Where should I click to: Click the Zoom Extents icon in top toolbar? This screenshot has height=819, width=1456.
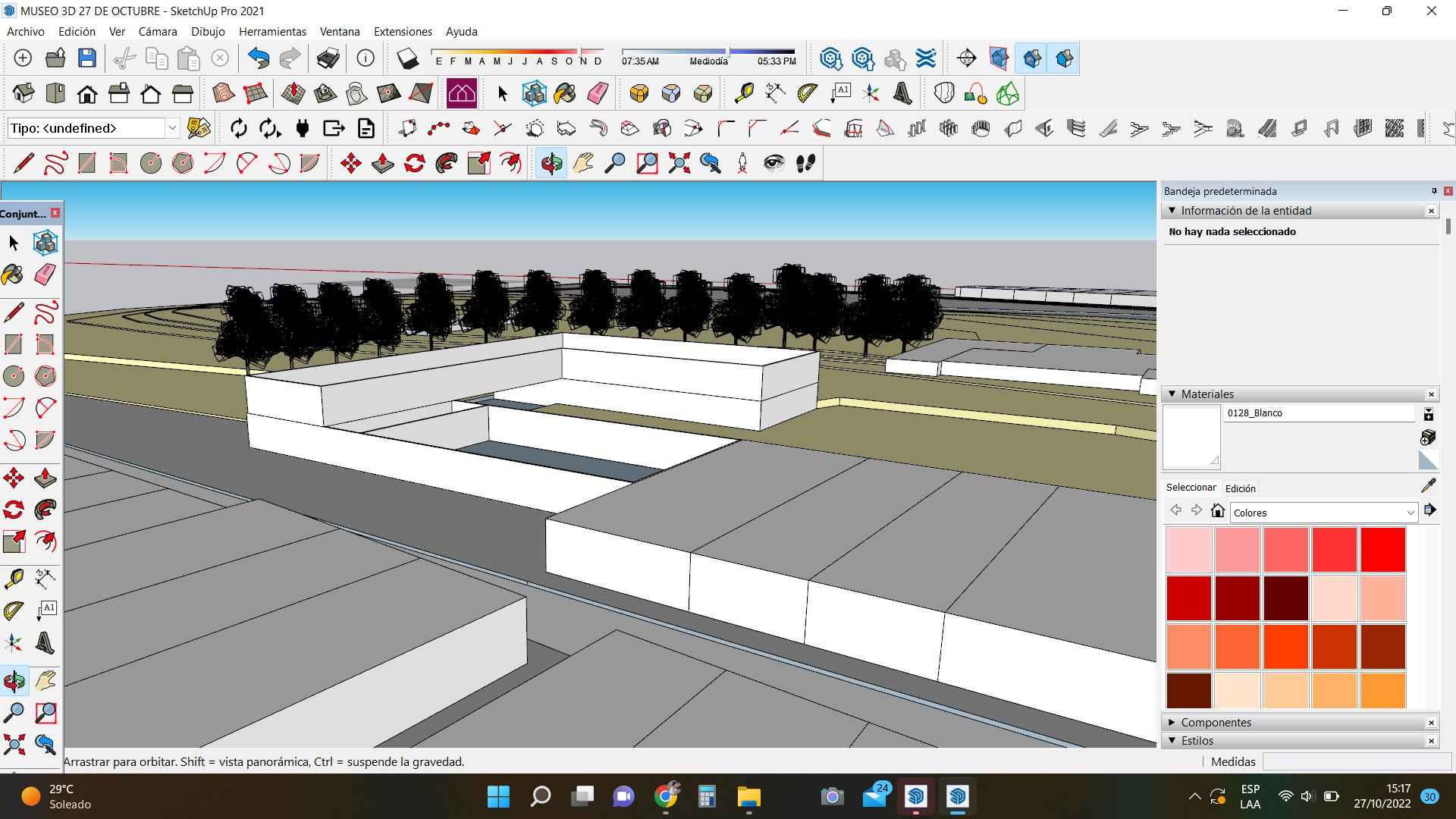pyautogui.click(x=679, y=163)
